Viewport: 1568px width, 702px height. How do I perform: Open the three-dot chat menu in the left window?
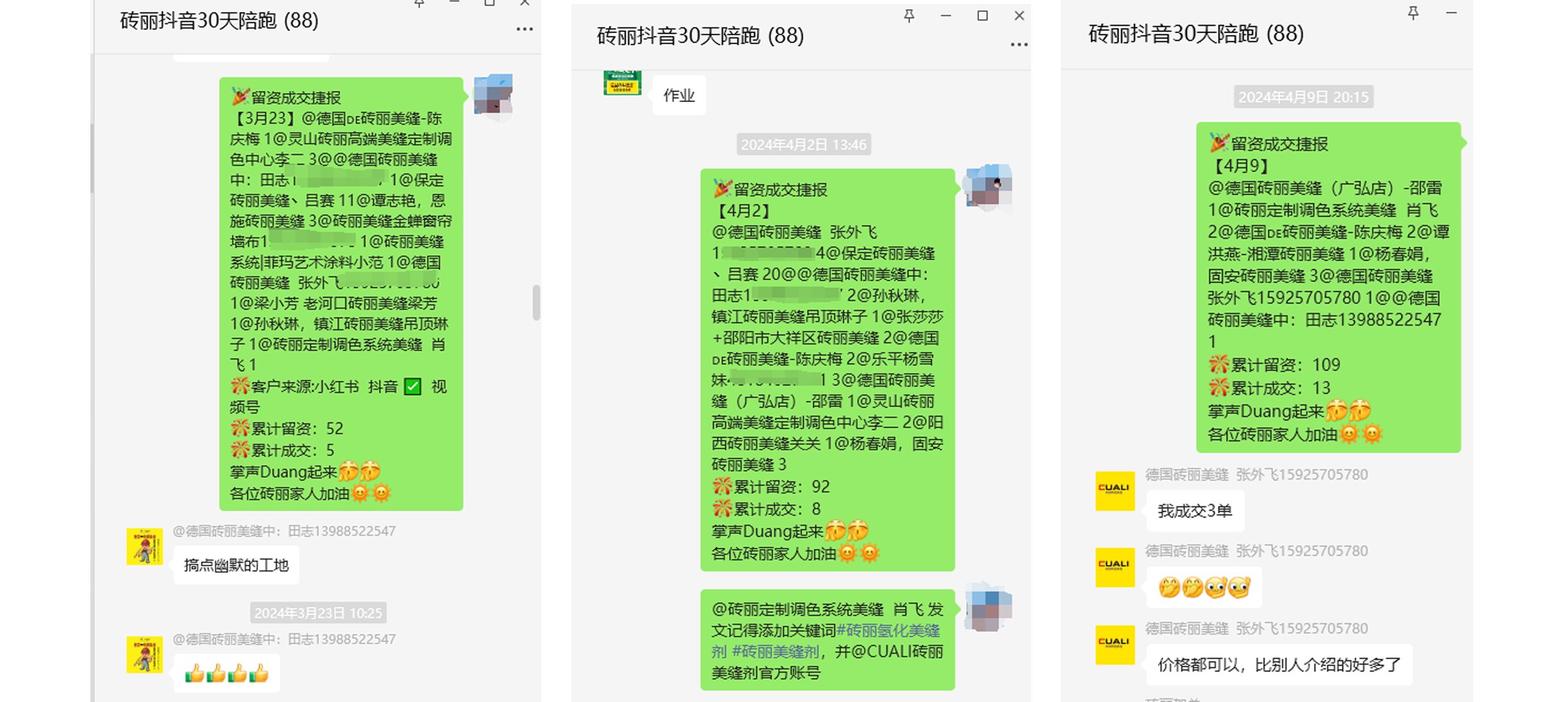pos(524,29)
